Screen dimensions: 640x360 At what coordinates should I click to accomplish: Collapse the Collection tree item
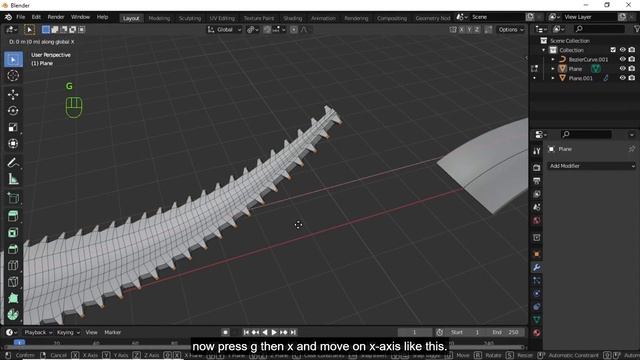544,50
